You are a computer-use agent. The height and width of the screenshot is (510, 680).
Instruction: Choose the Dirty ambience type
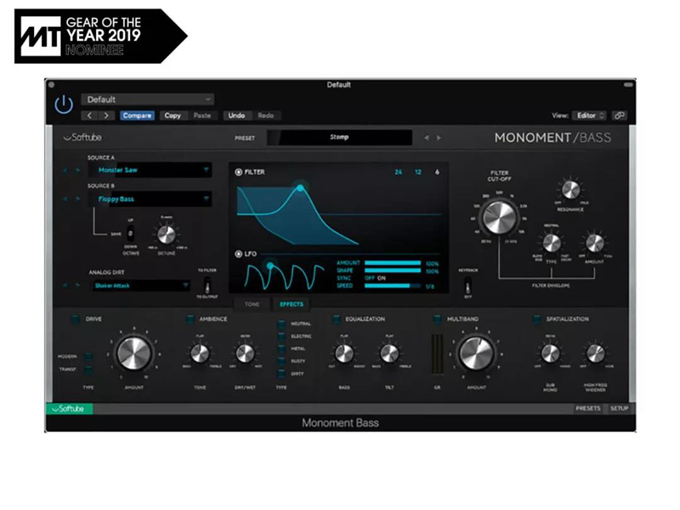point(281,373)
